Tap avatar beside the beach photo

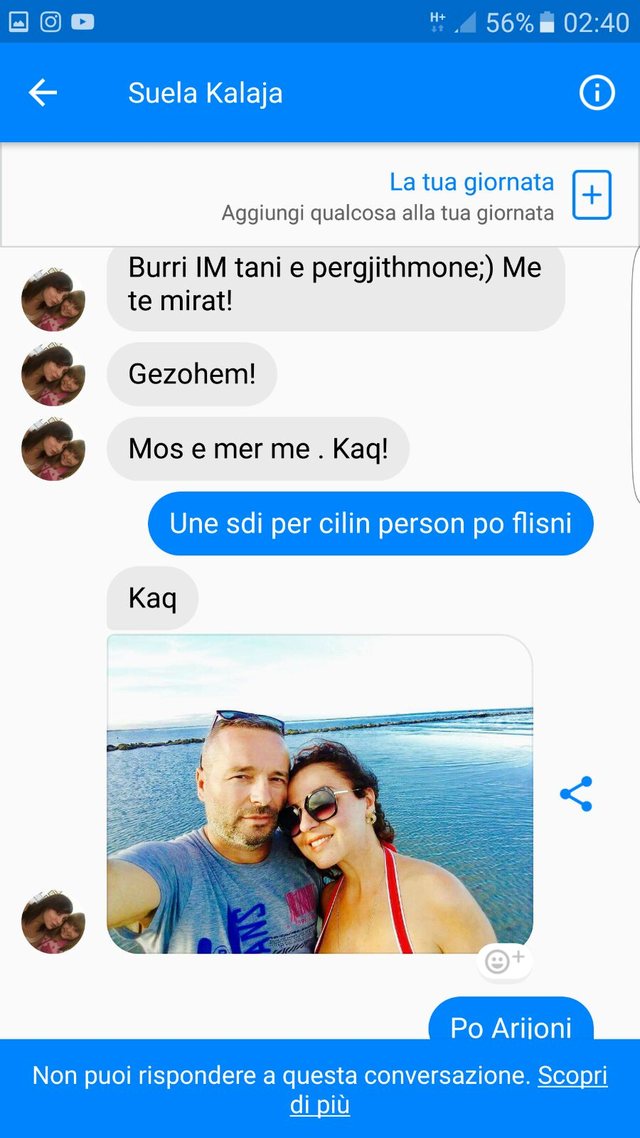pyautogui.click(x=53, y=922)
